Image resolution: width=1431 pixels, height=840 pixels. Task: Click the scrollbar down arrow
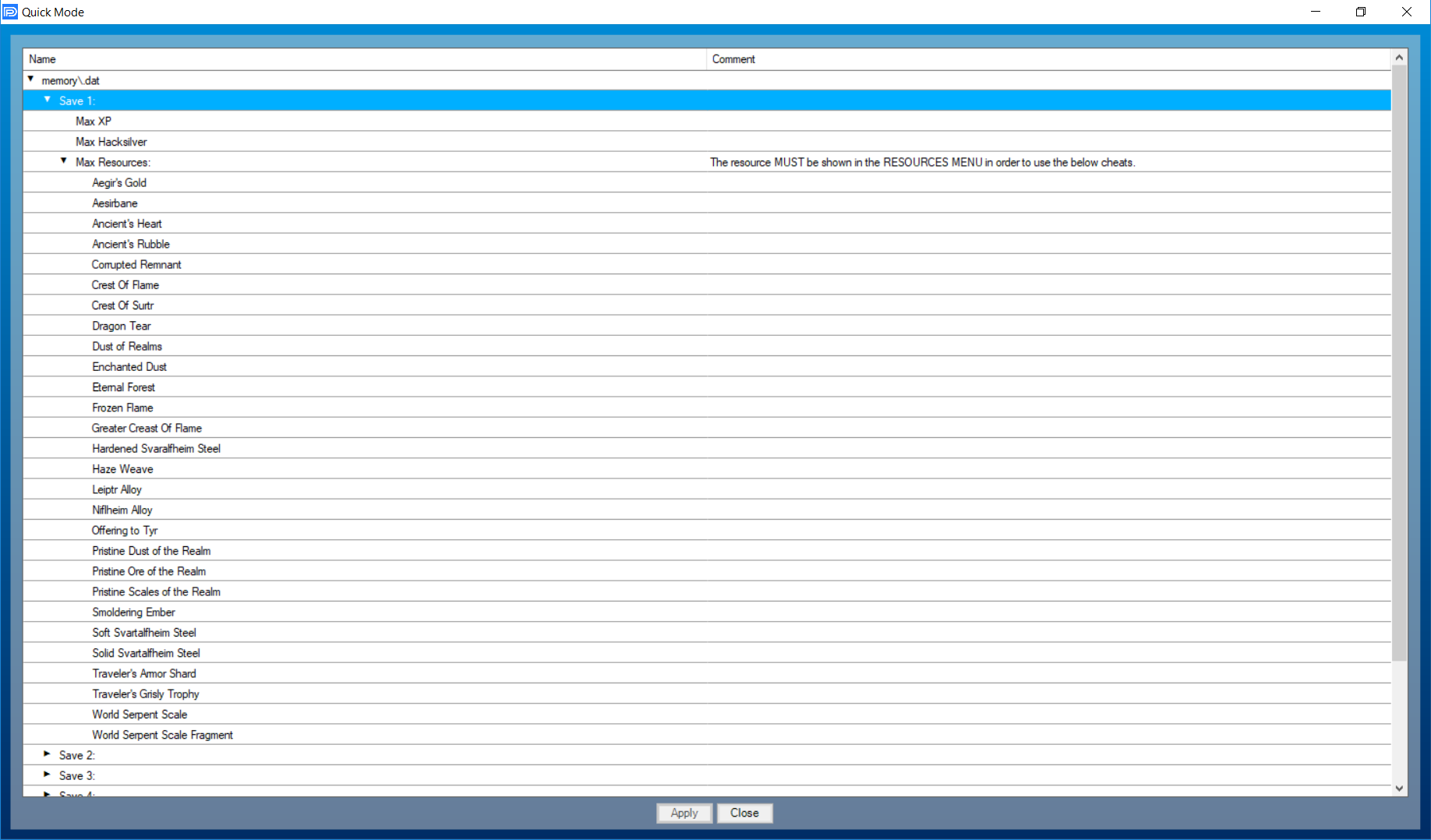1399,789
